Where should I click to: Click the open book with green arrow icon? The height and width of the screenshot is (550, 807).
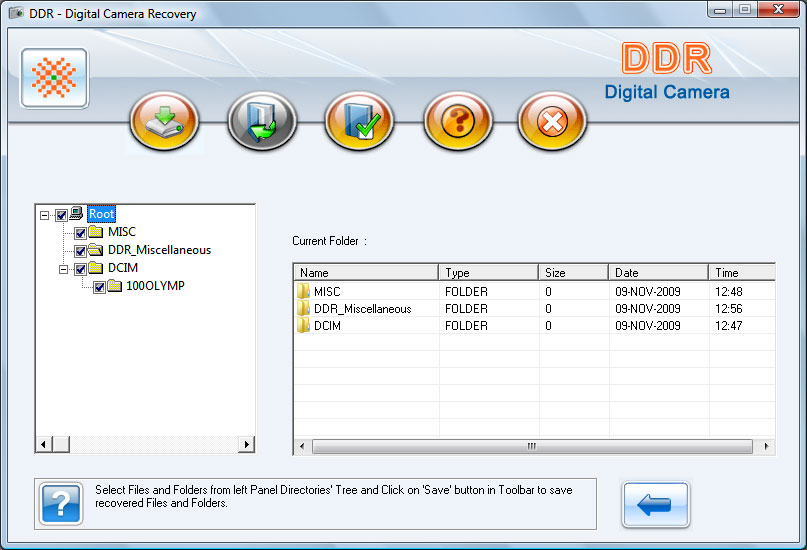tap(262, 121)
